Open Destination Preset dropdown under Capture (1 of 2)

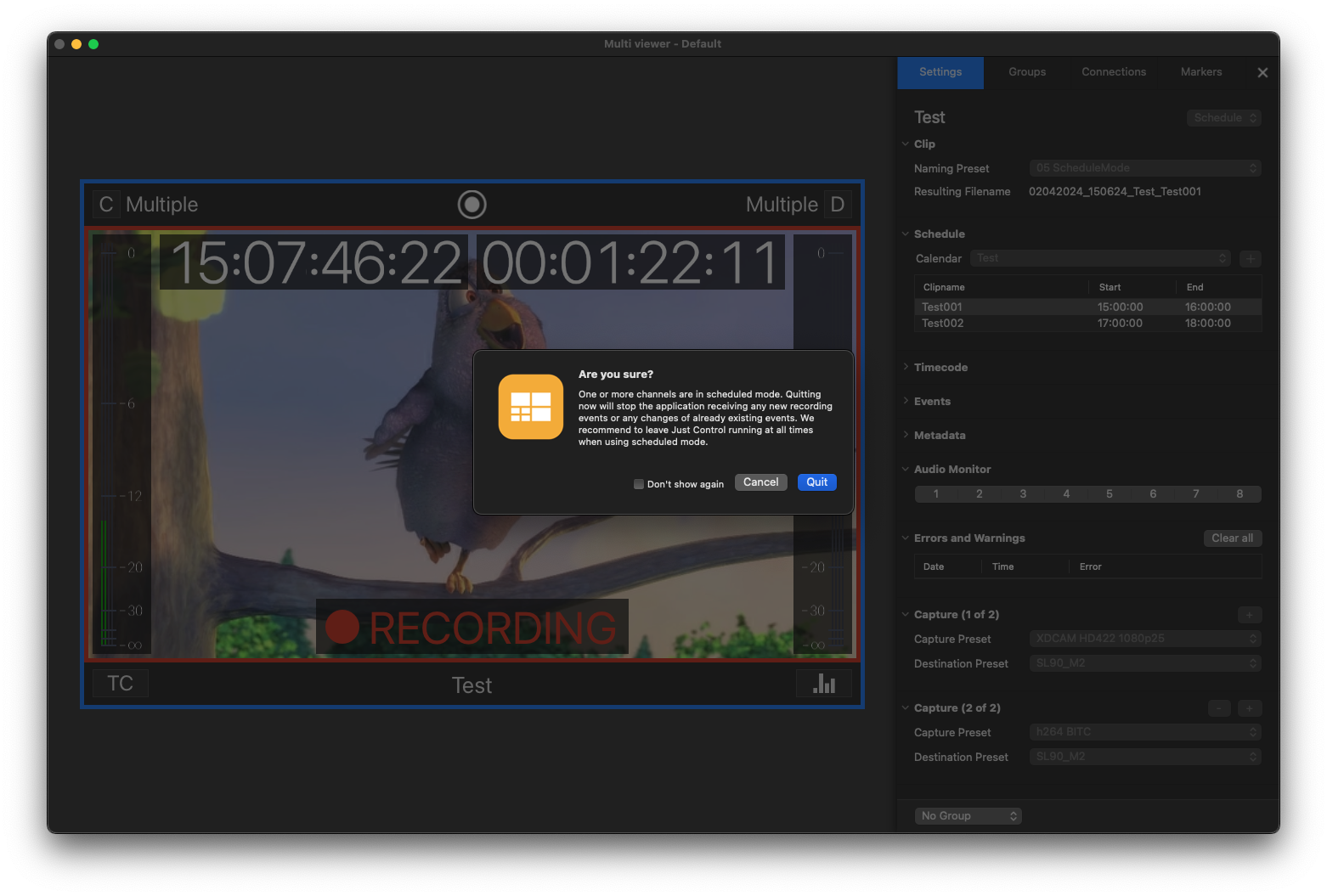(1145, 663)
